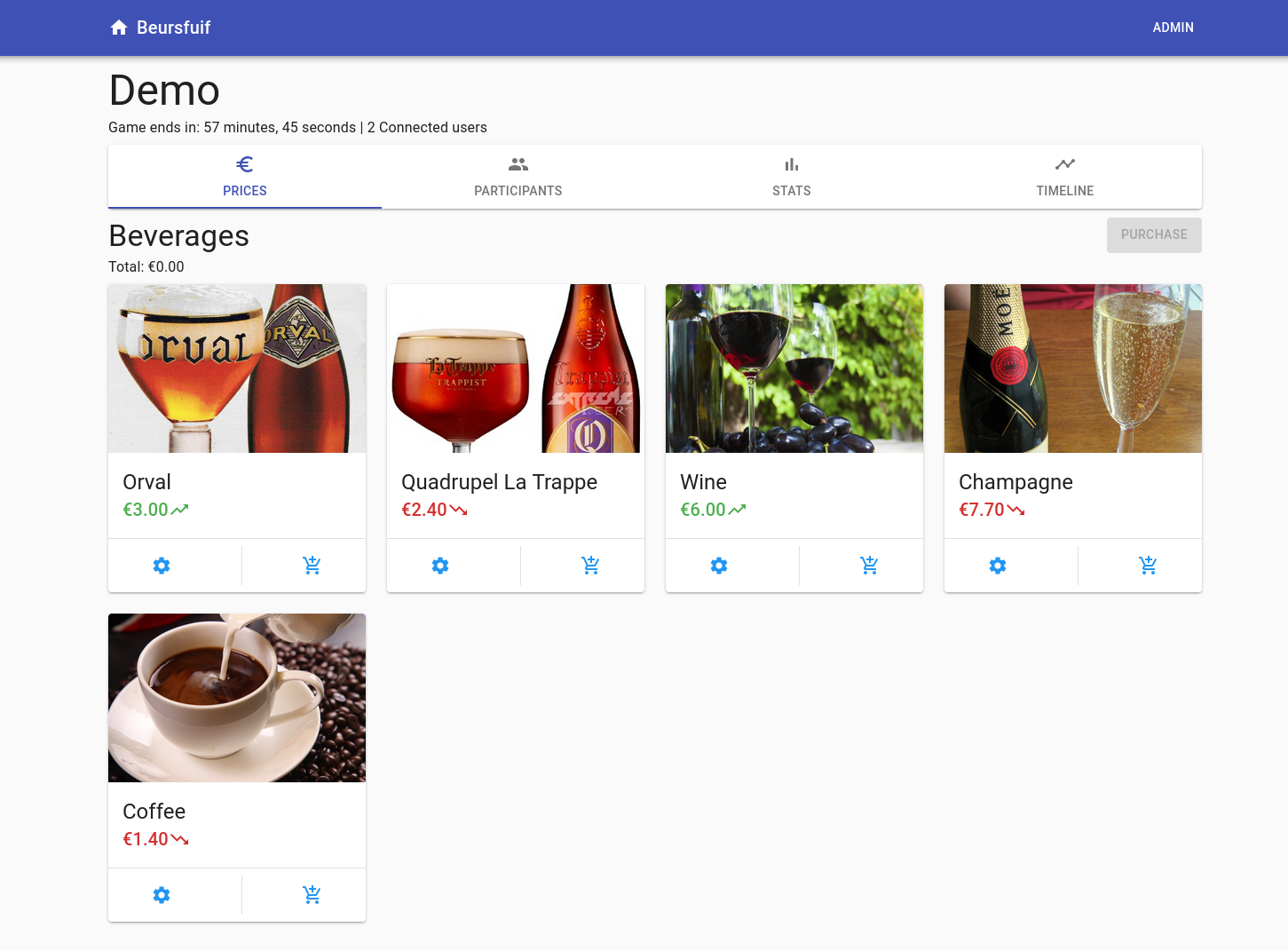The image size is (1288, 951).
Task: Open settings gear for Wine
Action: [719, 566]
